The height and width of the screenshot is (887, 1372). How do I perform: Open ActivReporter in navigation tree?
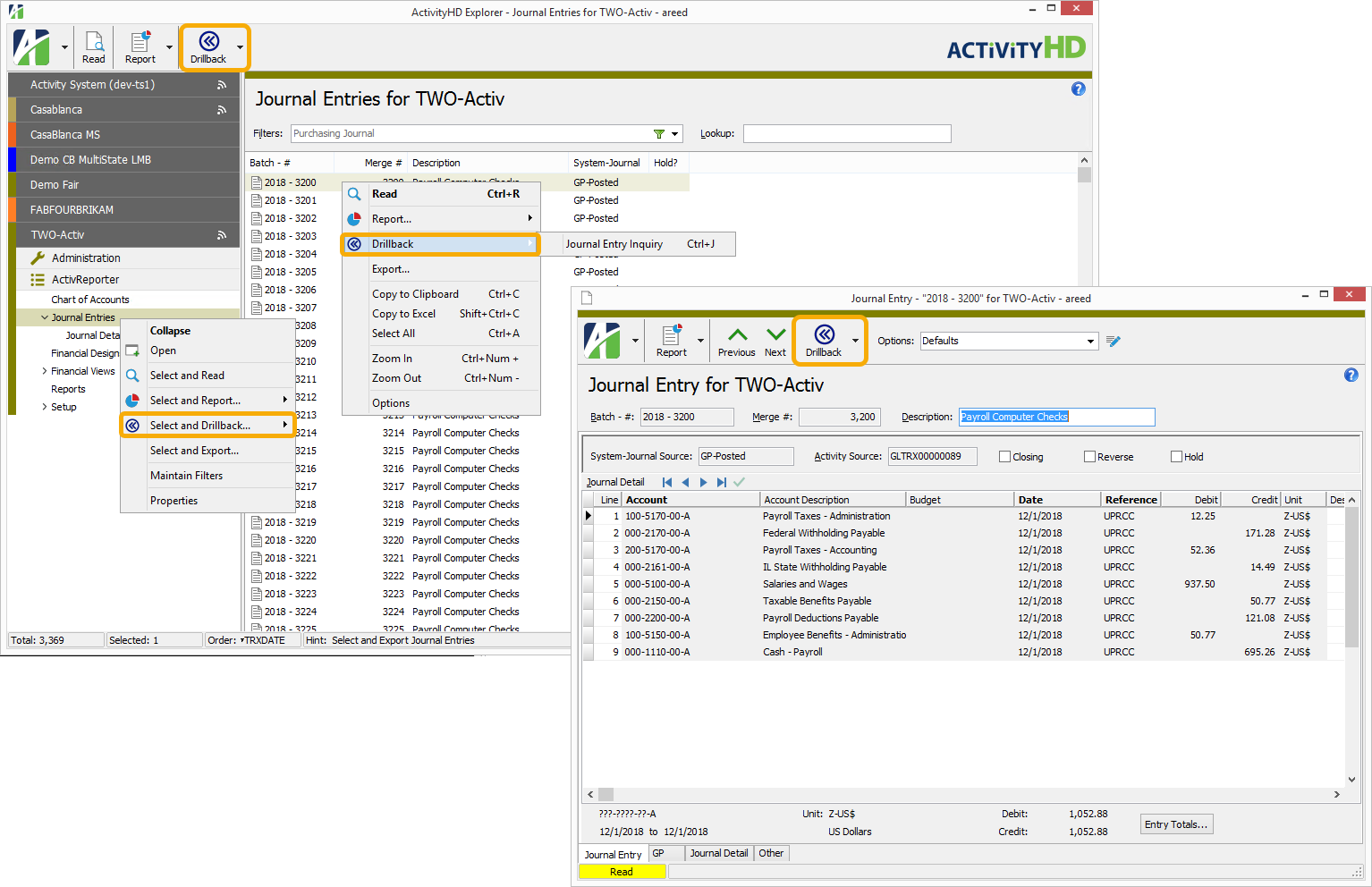click(85, 280)
